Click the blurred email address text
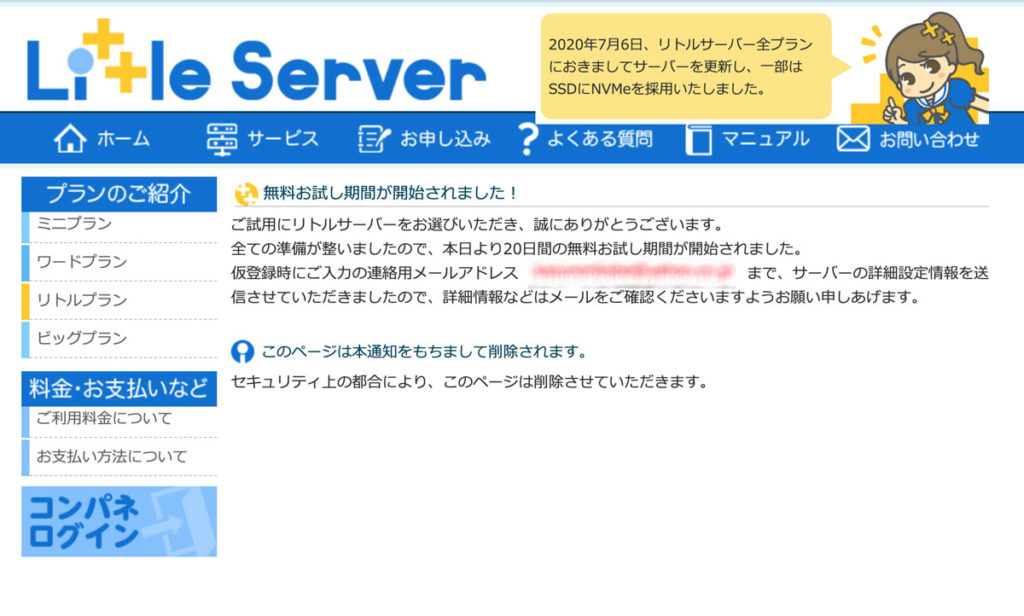The height and width of the screenshot is (616, 1024). (x=632, y=272)
